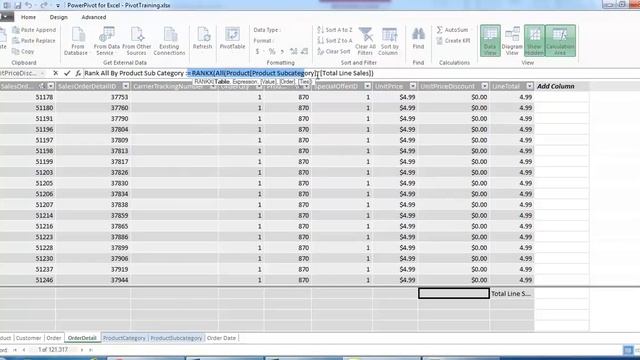640x360 pixels.
Task: Cancel formula with X button
Action: tap(56, 73)
